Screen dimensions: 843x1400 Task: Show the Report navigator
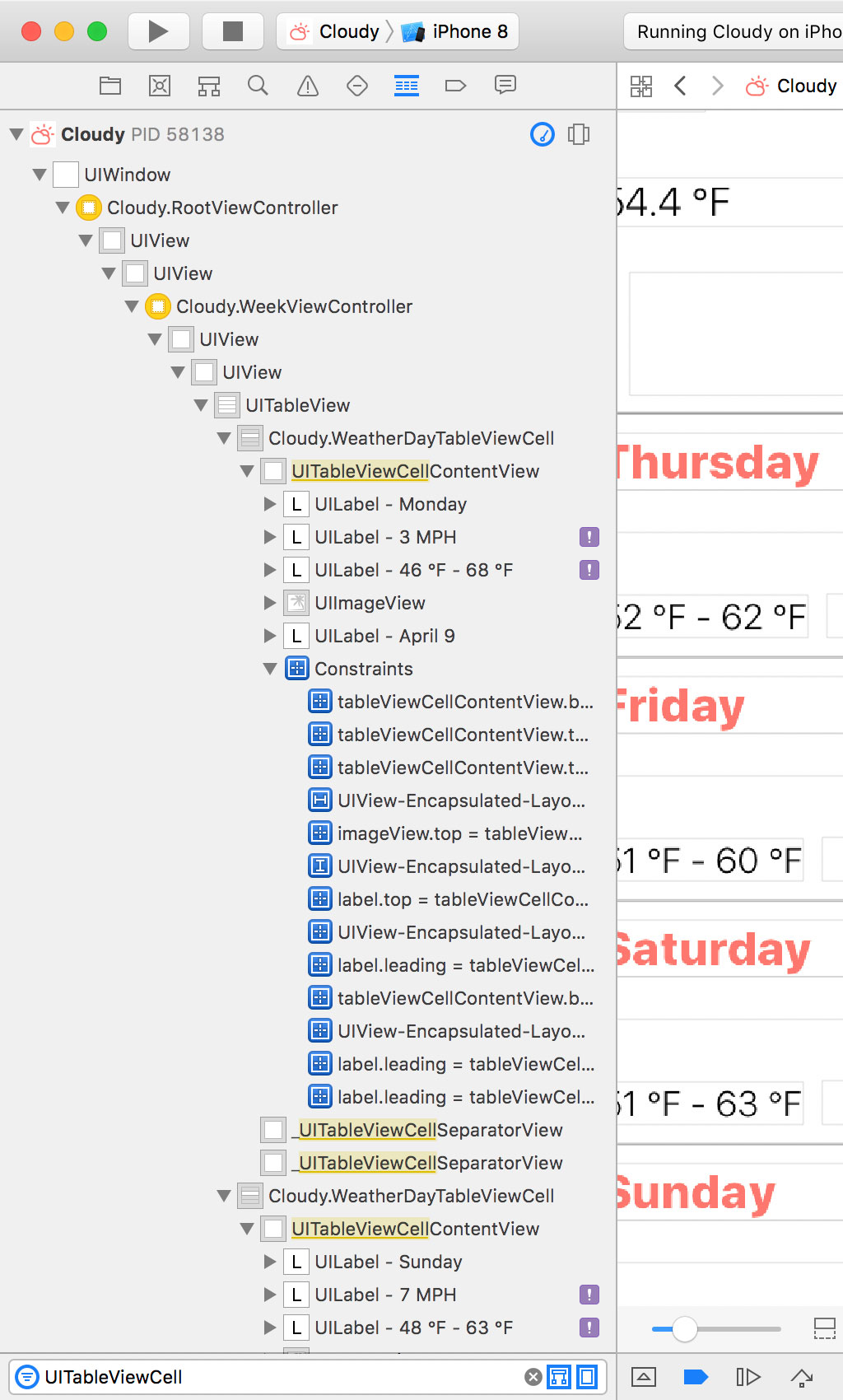[505, 86]
